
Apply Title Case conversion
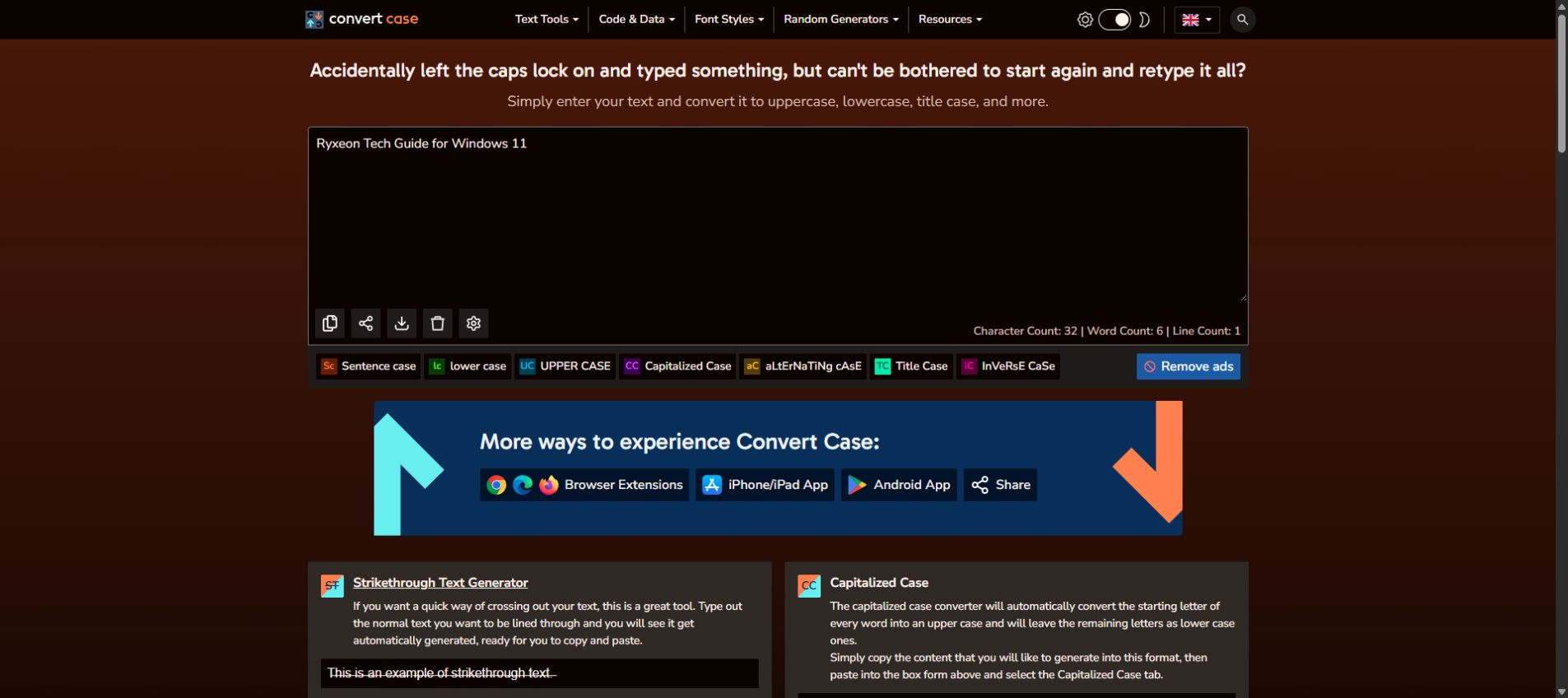[x=911, y=366]
